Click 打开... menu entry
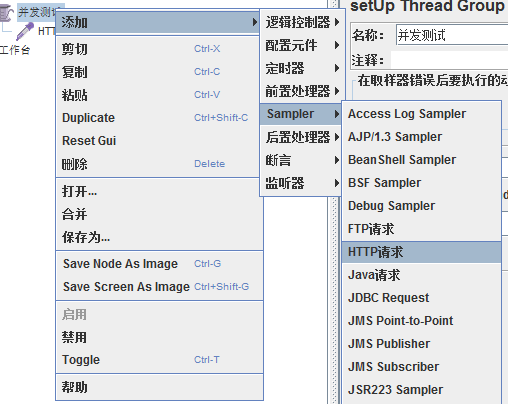Image resolution: width=508 pixels, height=404 pixels. point(160,191)
